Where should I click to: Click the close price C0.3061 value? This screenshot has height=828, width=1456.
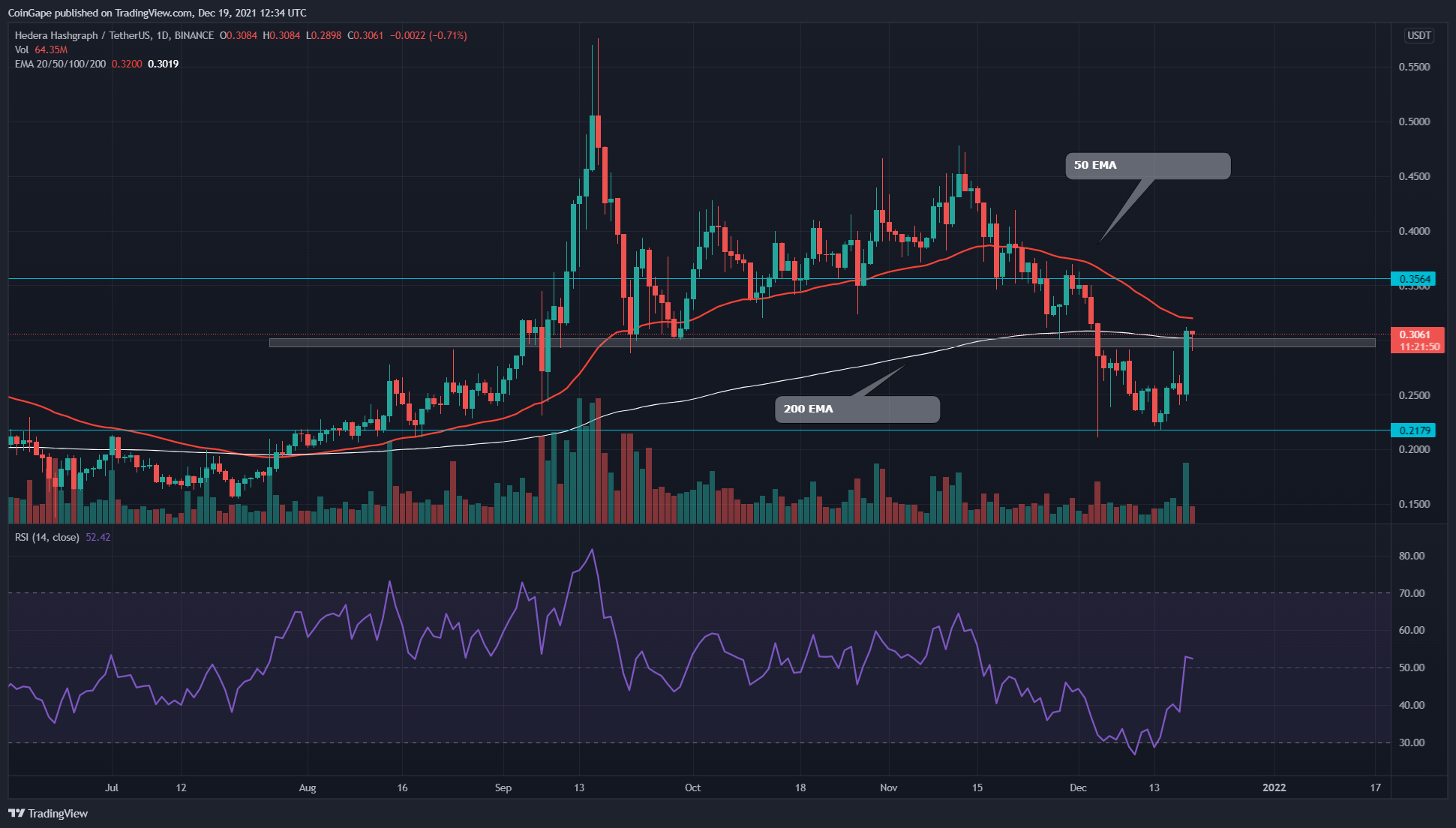coord(365,35)
